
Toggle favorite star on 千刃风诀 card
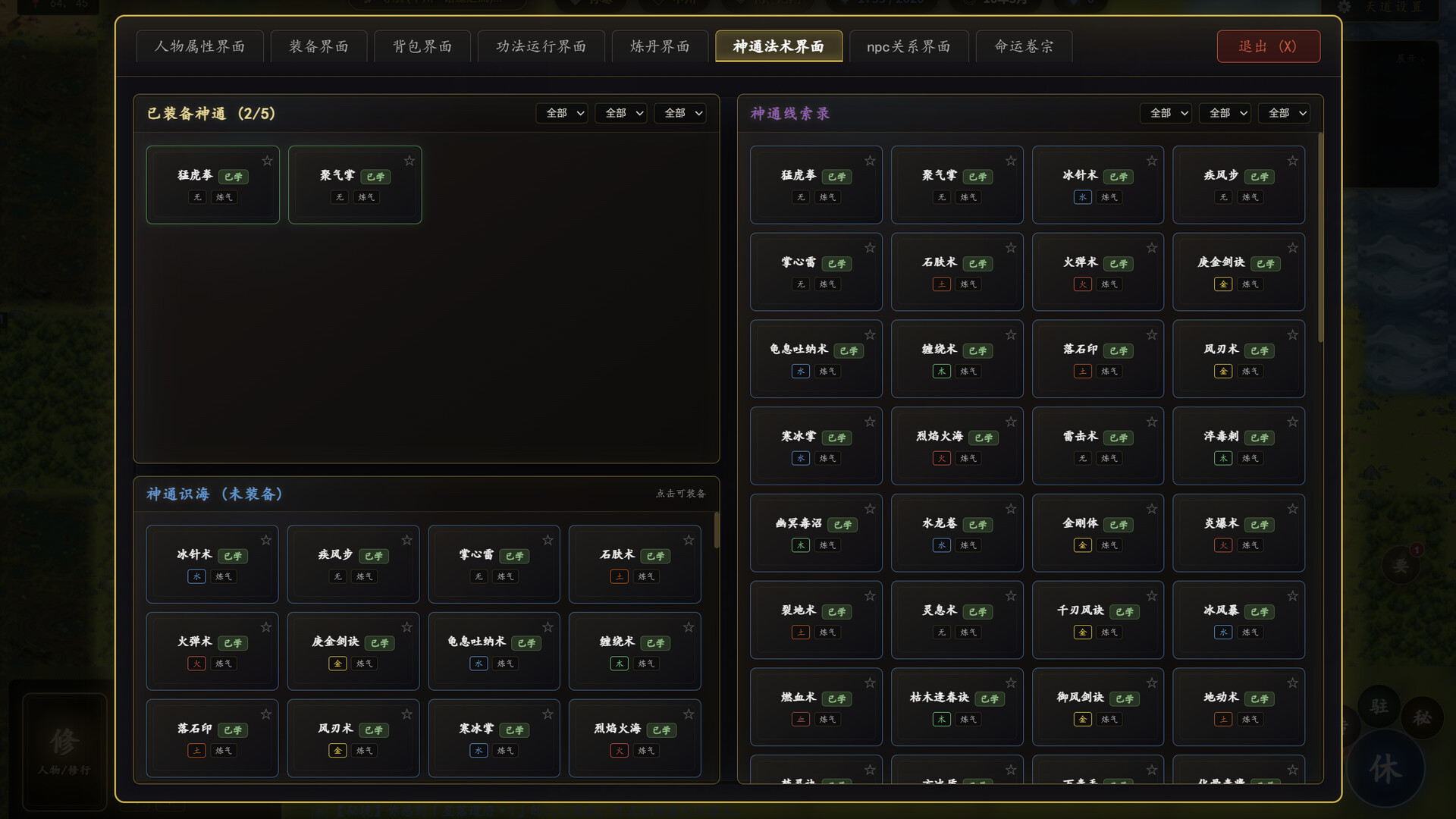[x=1152, y=596]
